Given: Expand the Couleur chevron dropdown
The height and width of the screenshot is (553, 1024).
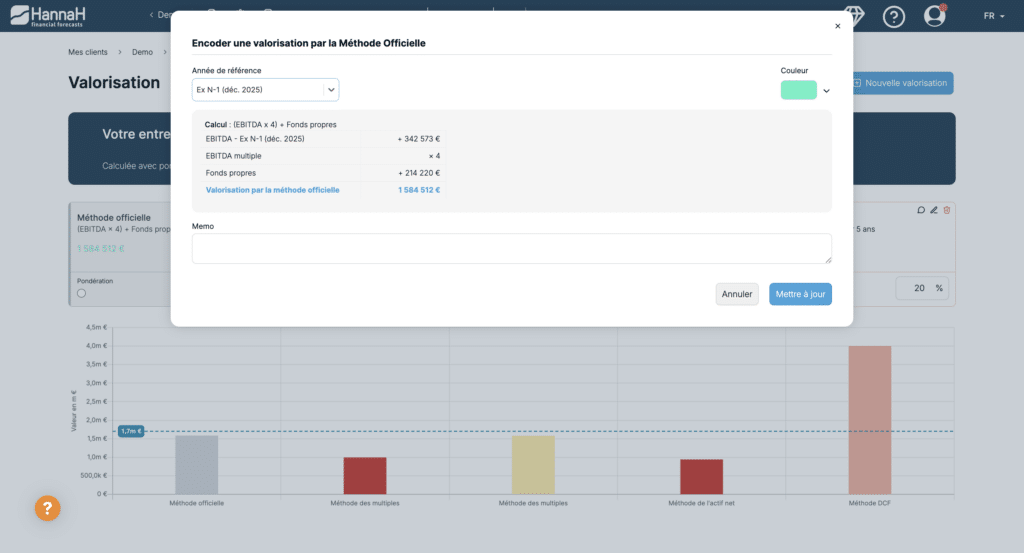Looking at the screenshot, I should coord(826,91).
